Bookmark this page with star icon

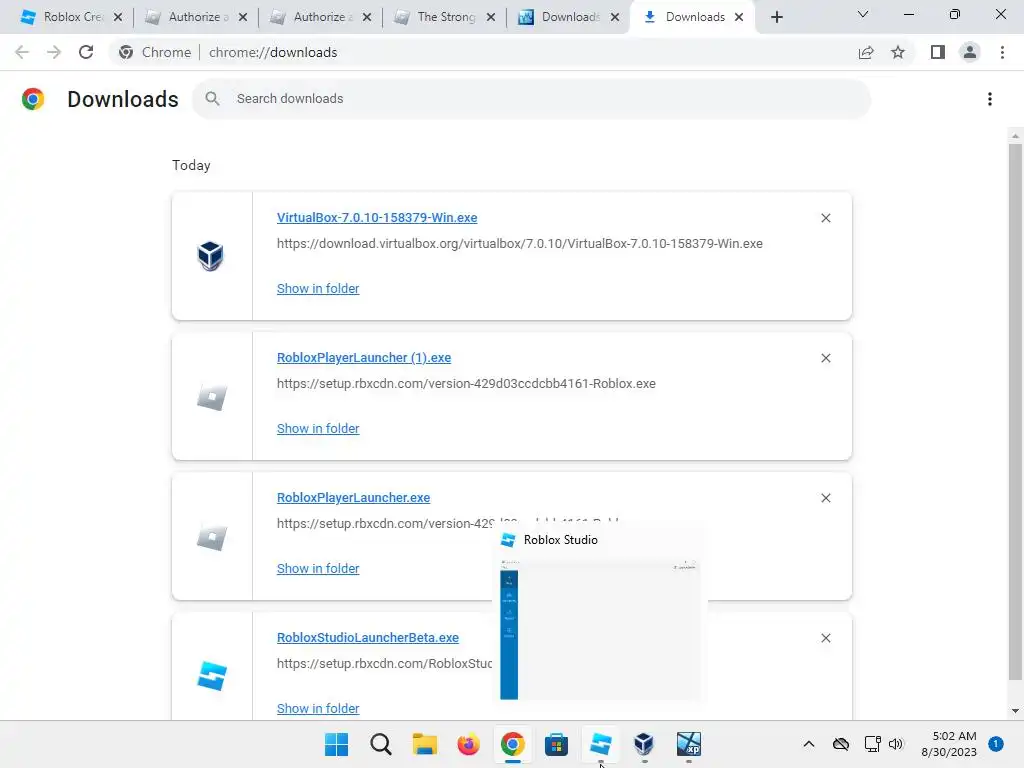(x=898, y=52)
